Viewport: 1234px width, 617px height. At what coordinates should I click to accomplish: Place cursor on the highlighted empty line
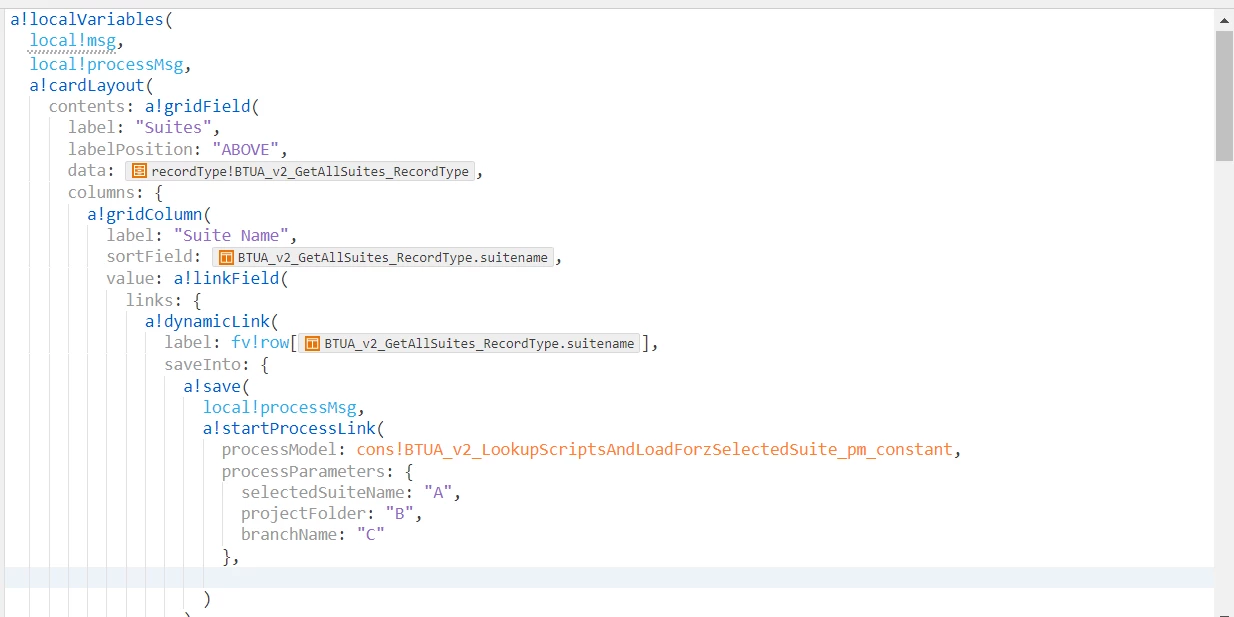pos(608,578)
